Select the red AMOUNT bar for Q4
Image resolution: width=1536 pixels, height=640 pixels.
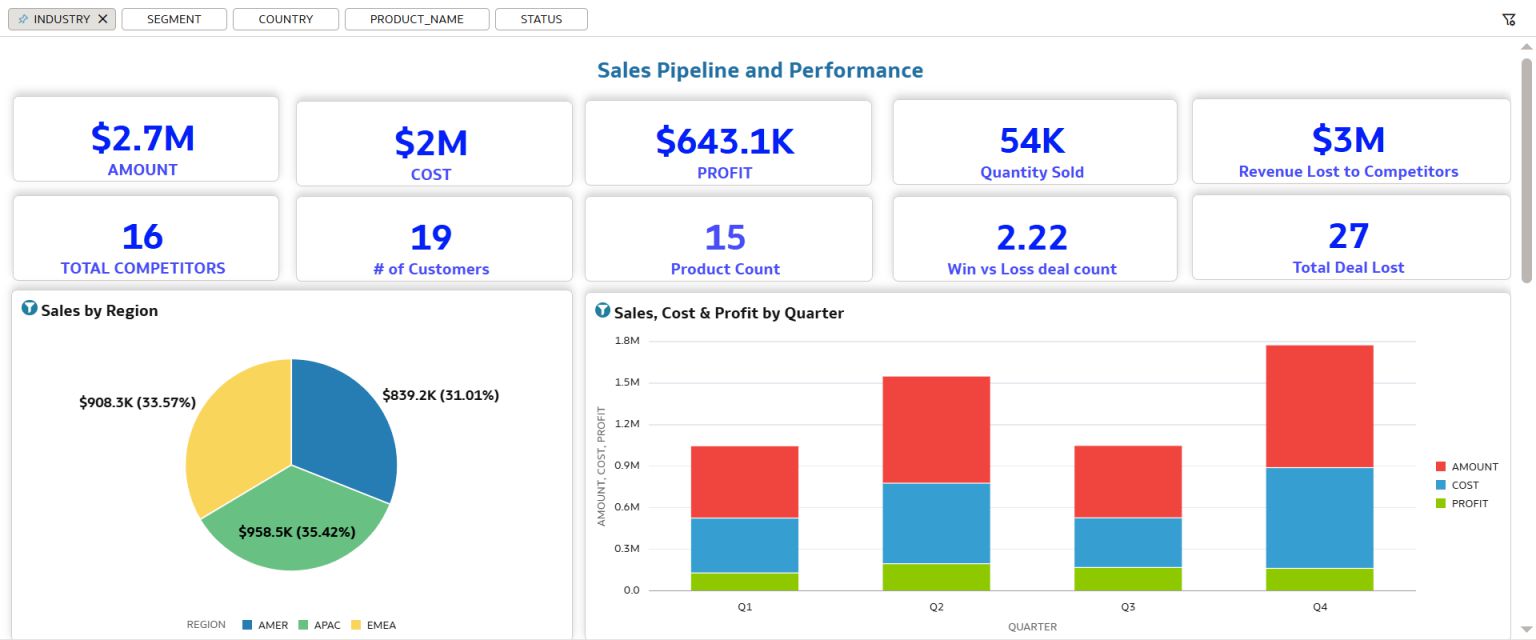click(x=1319, y=406)
